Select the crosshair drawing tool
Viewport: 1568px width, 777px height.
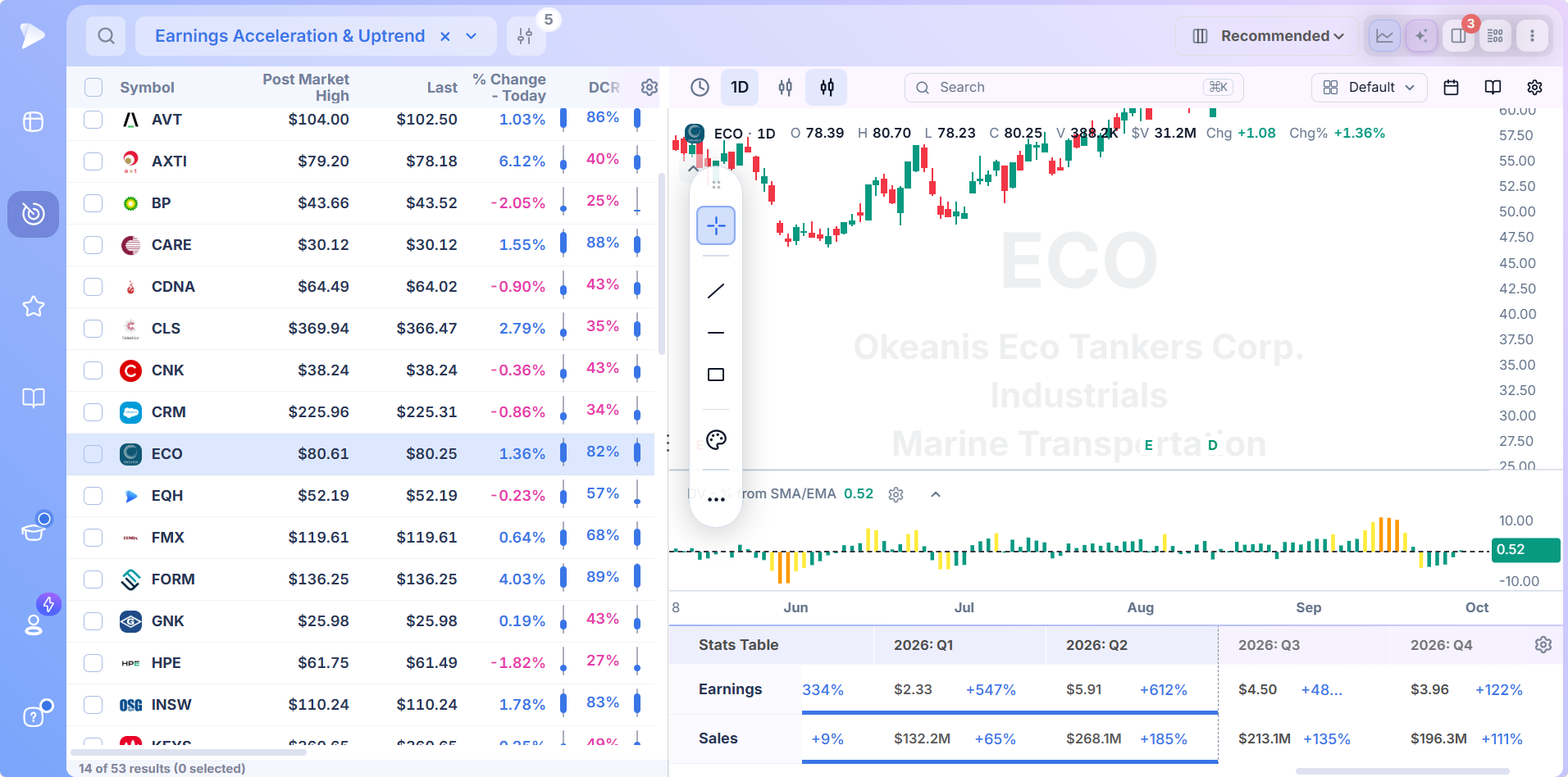(x=716, y=225)
